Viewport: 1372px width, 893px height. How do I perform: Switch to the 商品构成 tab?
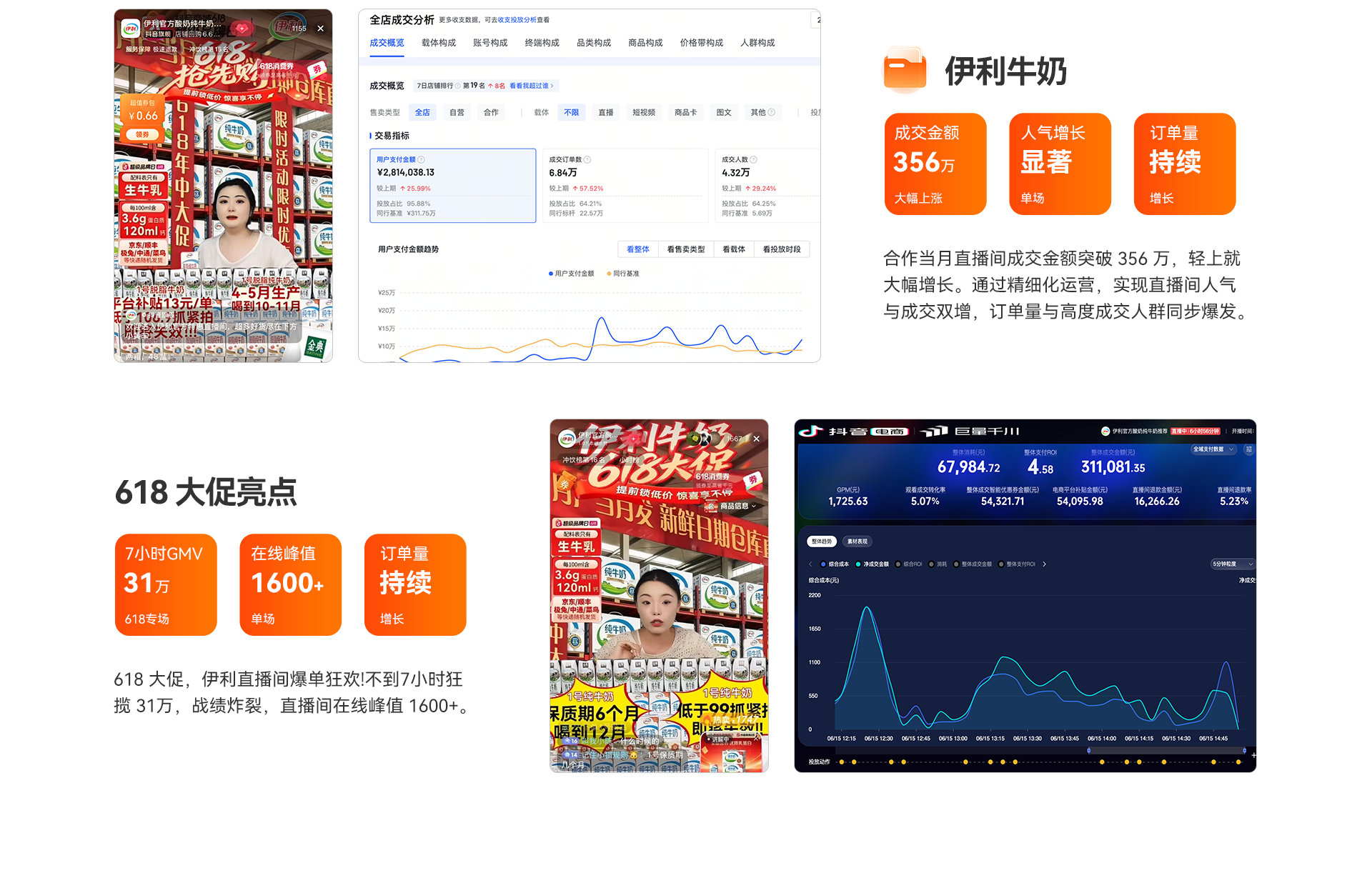645,43
